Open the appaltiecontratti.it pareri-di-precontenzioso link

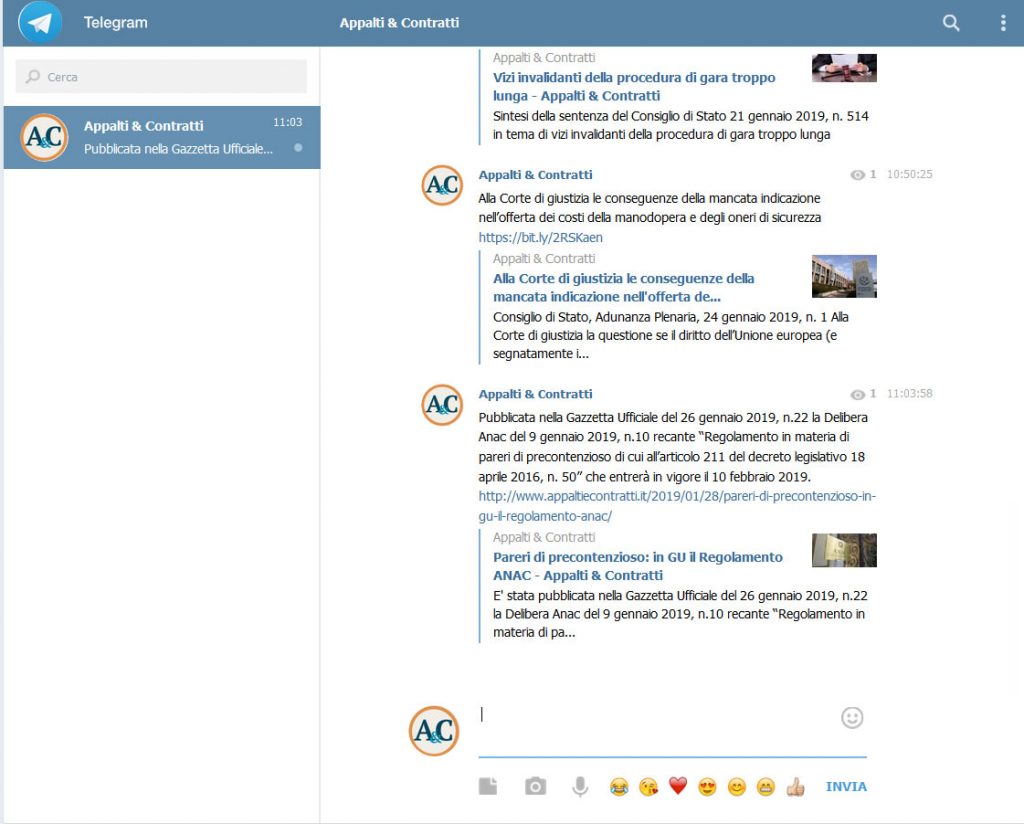coord(677,506)
